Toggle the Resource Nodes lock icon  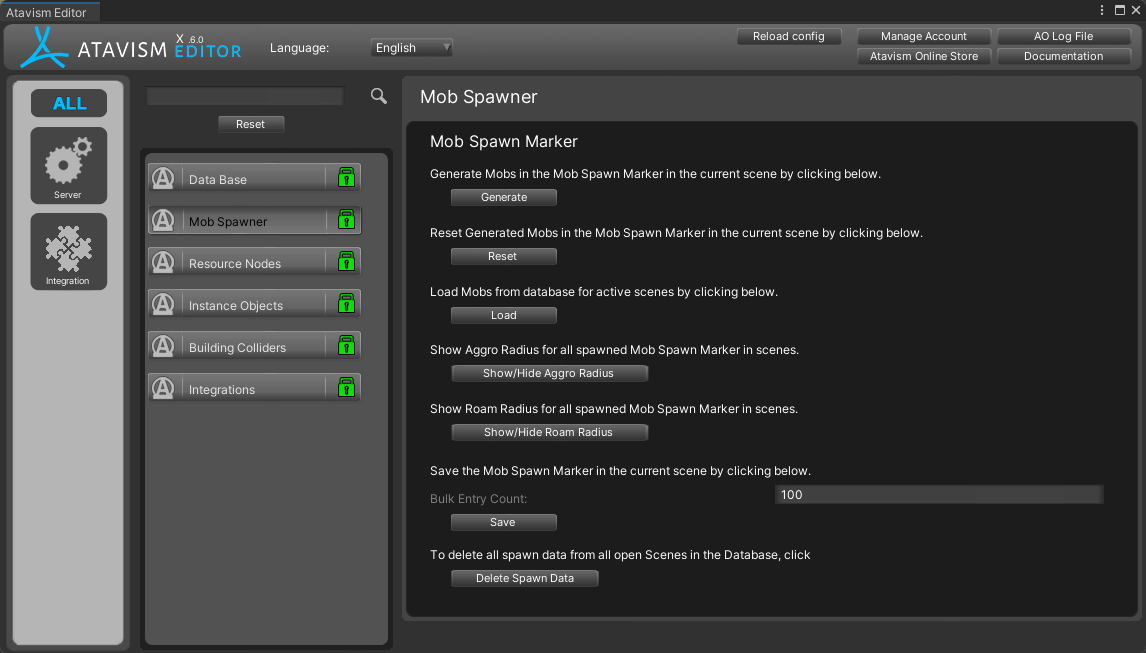pyautogui.click(x=346, y=262)
